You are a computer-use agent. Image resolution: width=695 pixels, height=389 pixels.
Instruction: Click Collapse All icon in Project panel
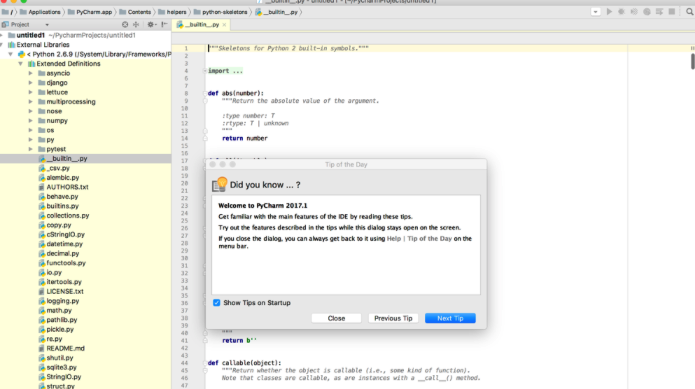click(x=136, y=24)
